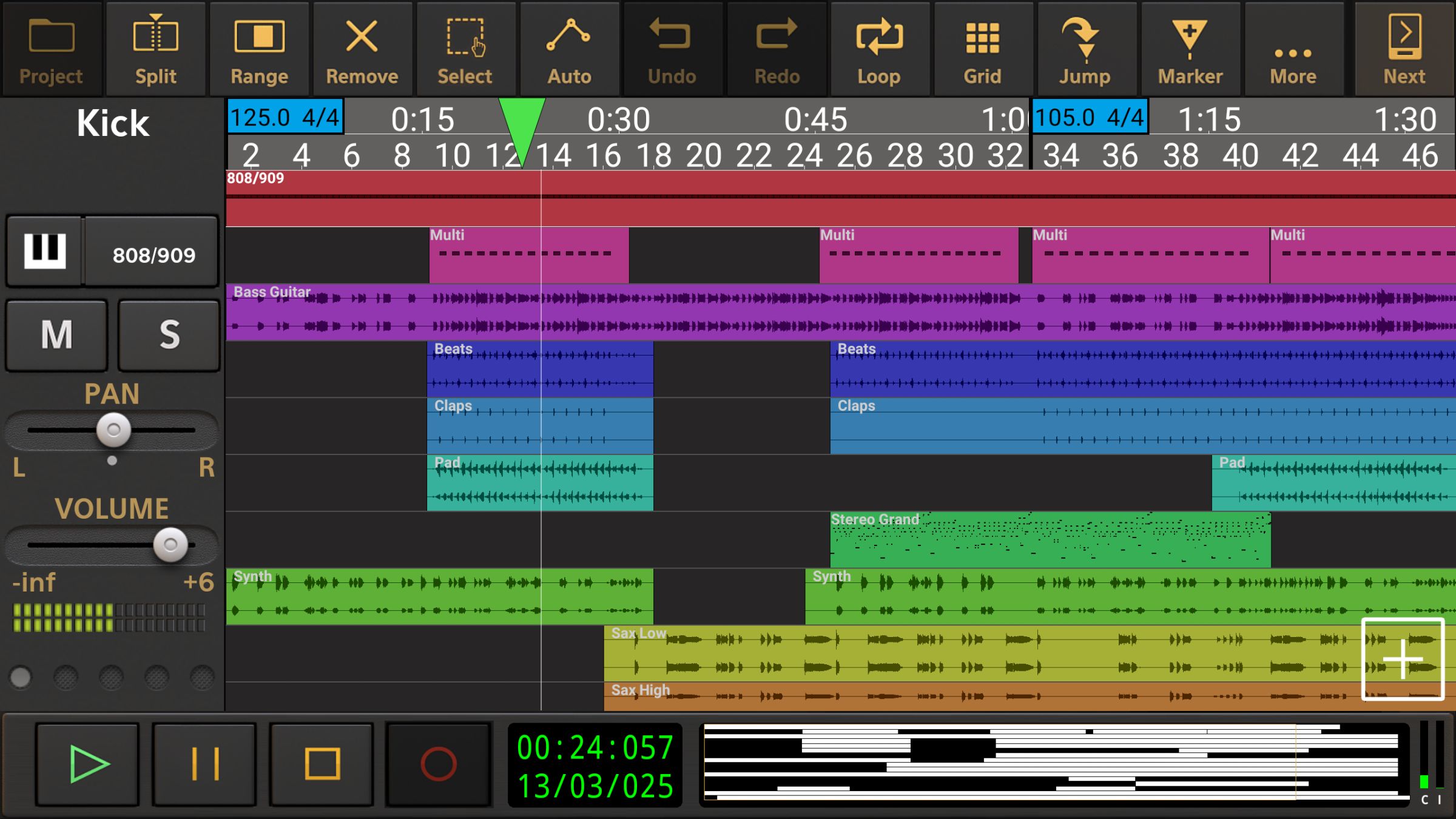1456x819 pixels.
Task: Click the Jump navigation icon
Action: pos(1085,50)
